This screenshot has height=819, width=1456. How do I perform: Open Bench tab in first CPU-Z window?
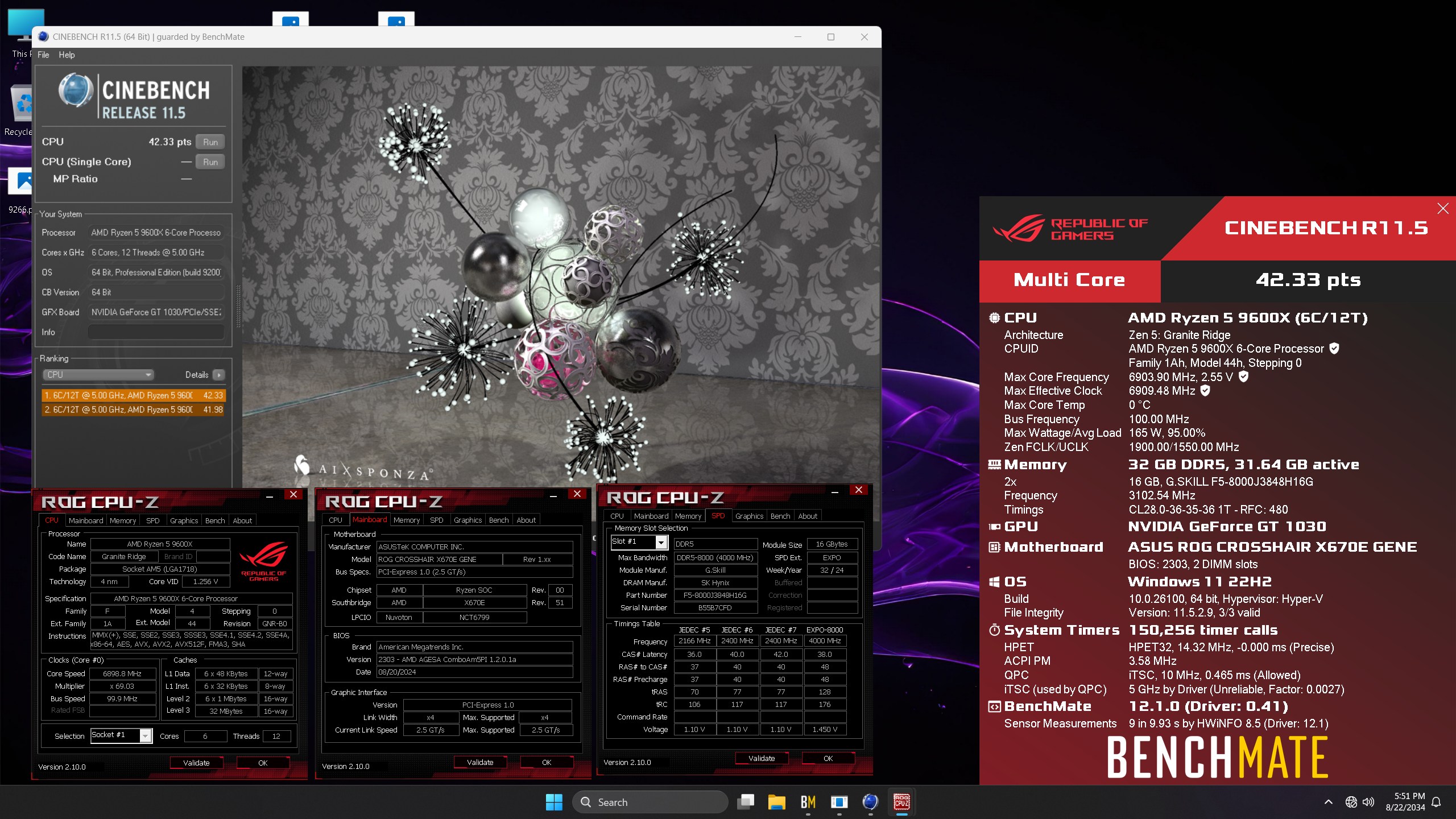tap(215, 520)
